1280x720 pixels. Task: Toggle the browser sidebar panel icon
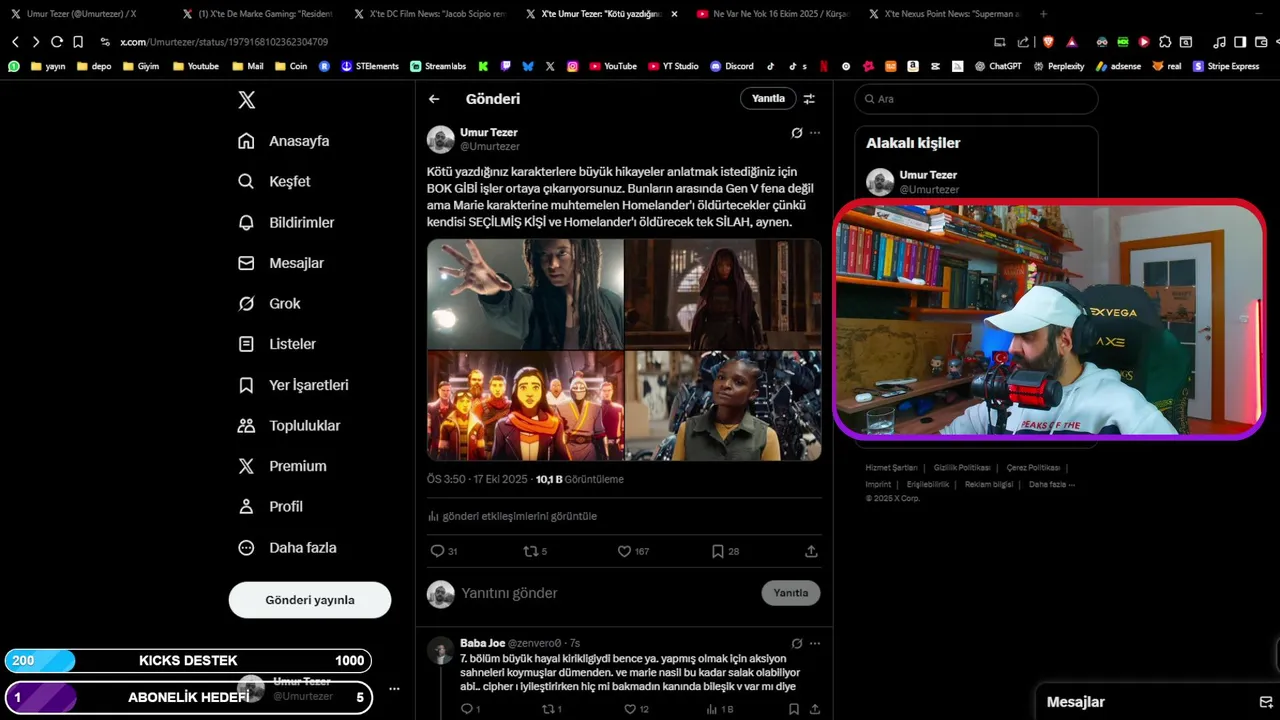[x=1240, y=42]
